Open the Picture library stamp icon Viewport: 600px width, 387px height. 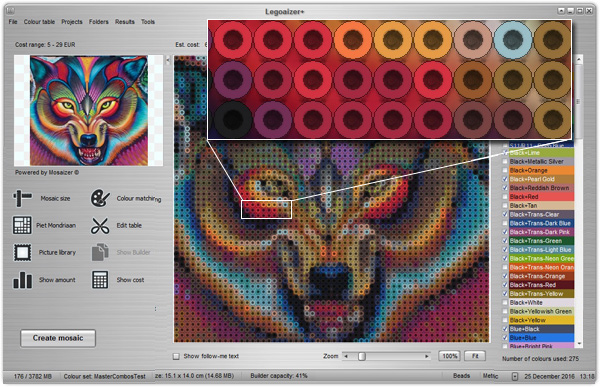22,252
